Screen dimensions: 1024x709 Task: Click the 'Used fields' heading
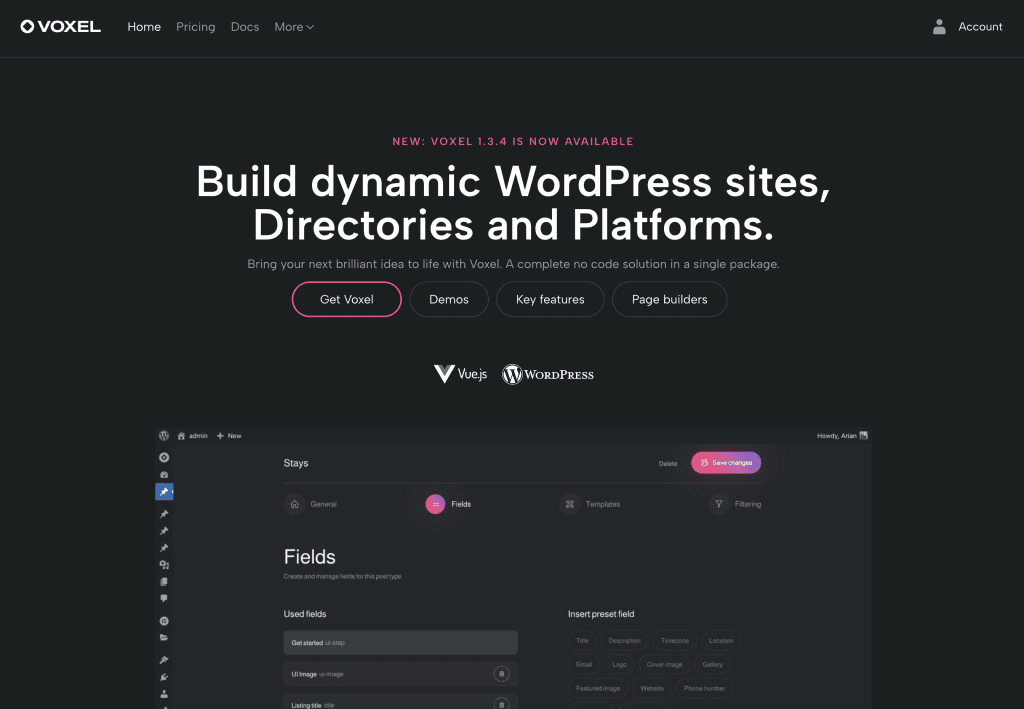pos(305,614)
